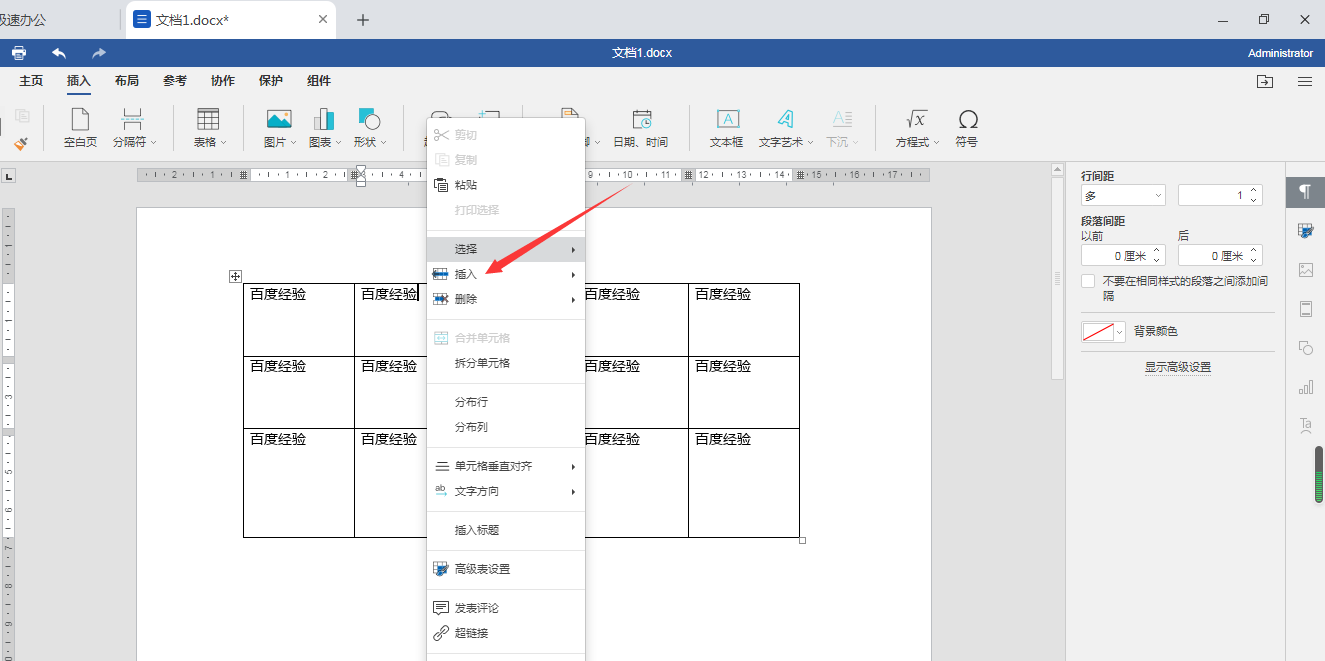Insert date and time

pos(640,128)
